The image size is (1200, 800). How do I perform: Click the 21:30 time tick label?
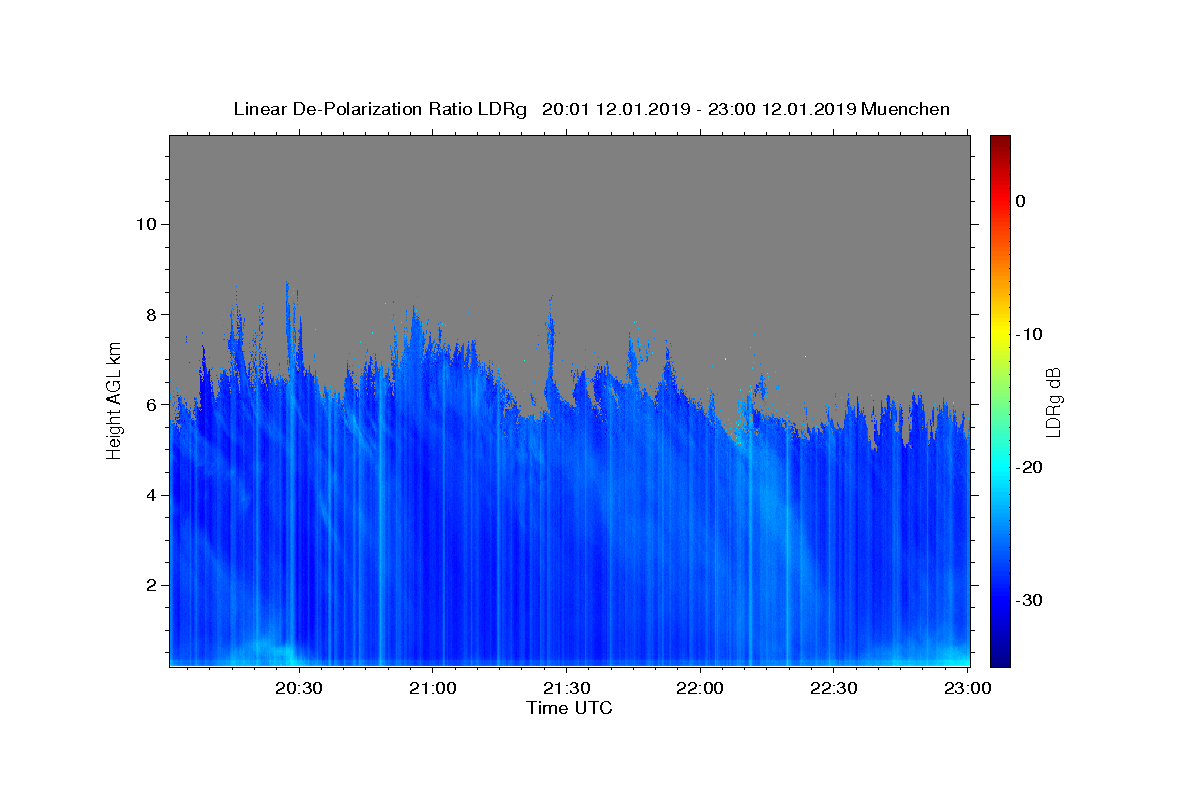566,689
